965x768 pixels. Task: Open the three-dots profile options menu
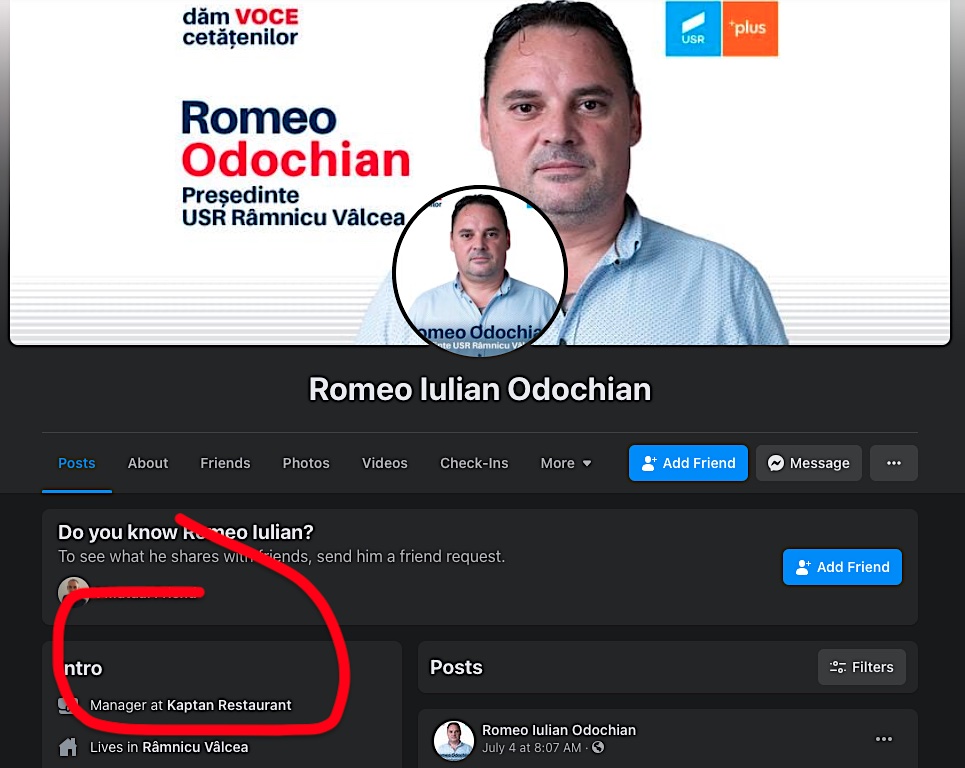(894, 463)
